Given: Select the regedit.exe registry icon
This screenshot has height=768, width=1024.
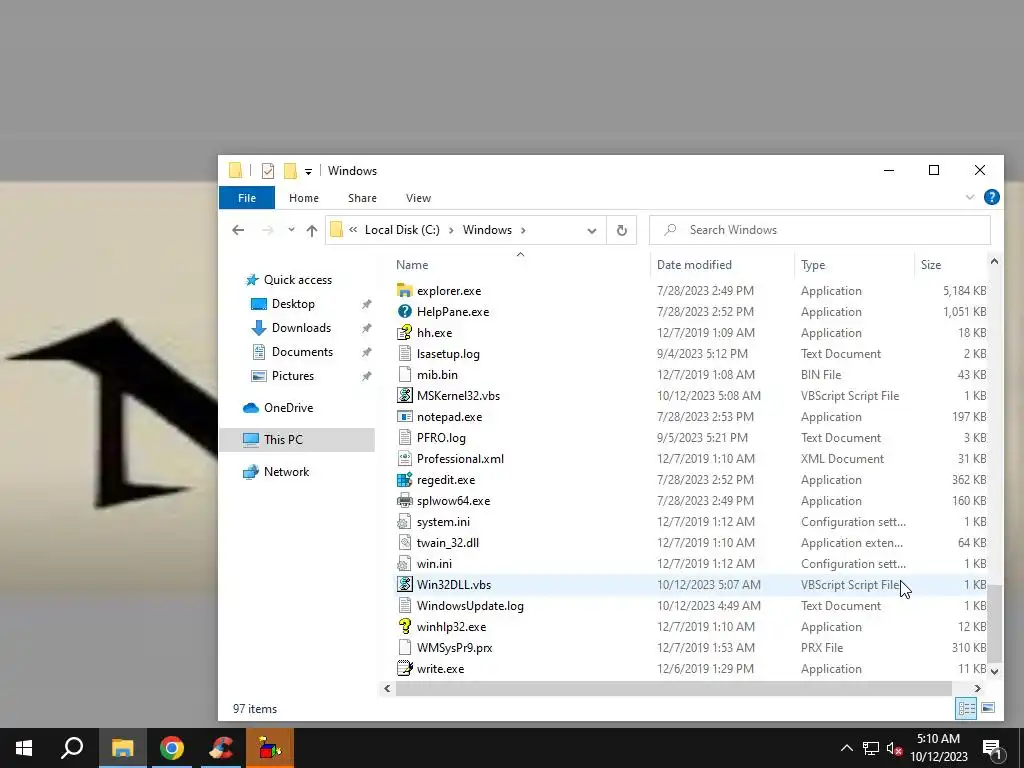Looking at the screenshot, I should click(405, 479).
